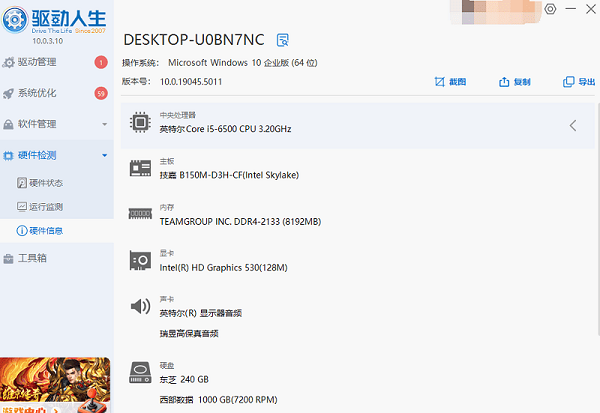Open the game advertisement banner
Image resolution: width=600 pixels, height=413 pixels.
[x=55, y=385]
